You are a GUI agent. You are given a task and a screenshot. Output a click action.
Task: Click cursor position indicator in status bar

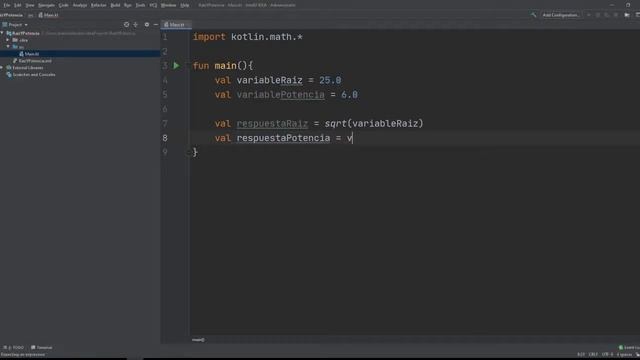(581, 354)
